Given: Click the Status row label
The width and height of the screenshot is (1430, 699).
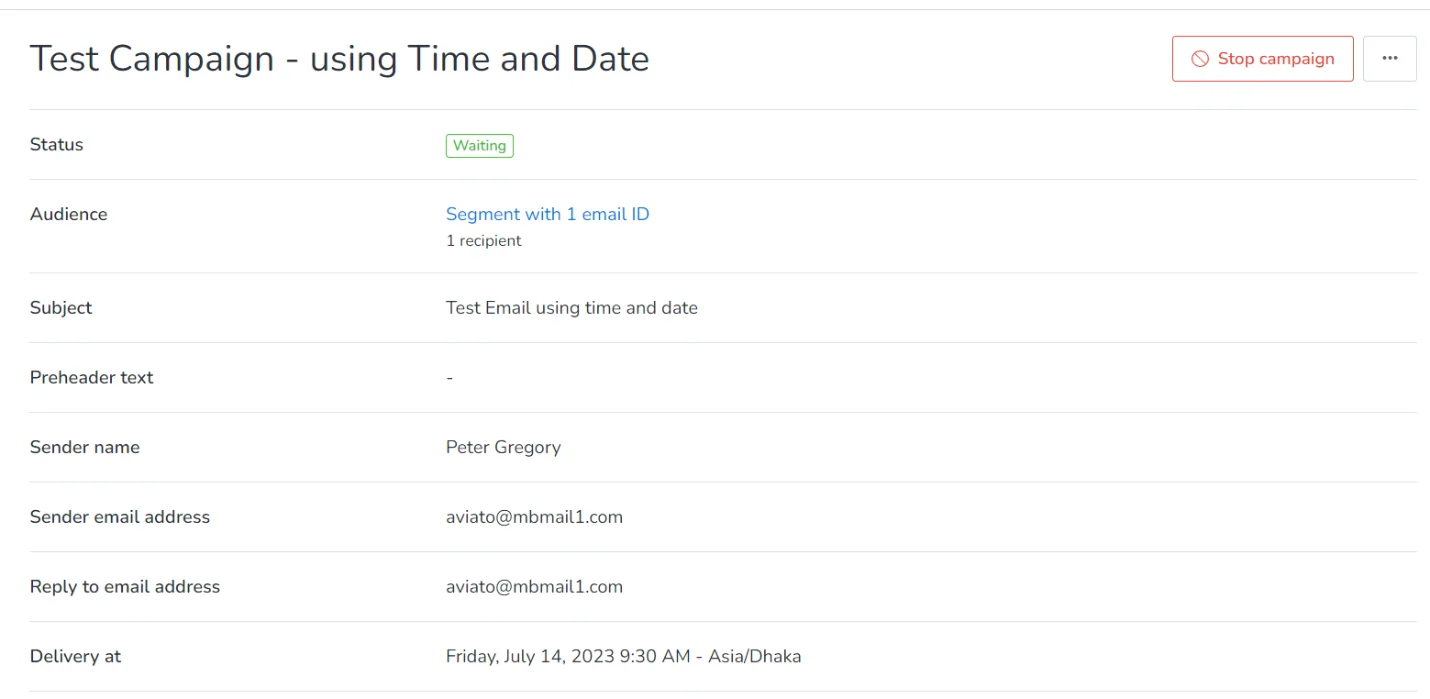Looking at the screenshot, I should pos(57,145).
